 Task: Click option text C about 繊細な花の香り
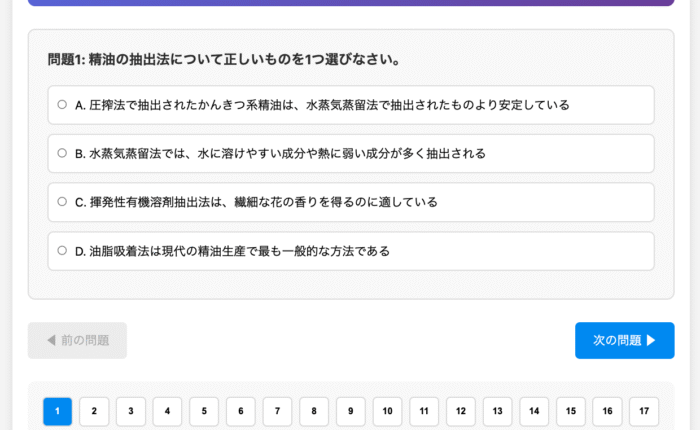point(256,202)
